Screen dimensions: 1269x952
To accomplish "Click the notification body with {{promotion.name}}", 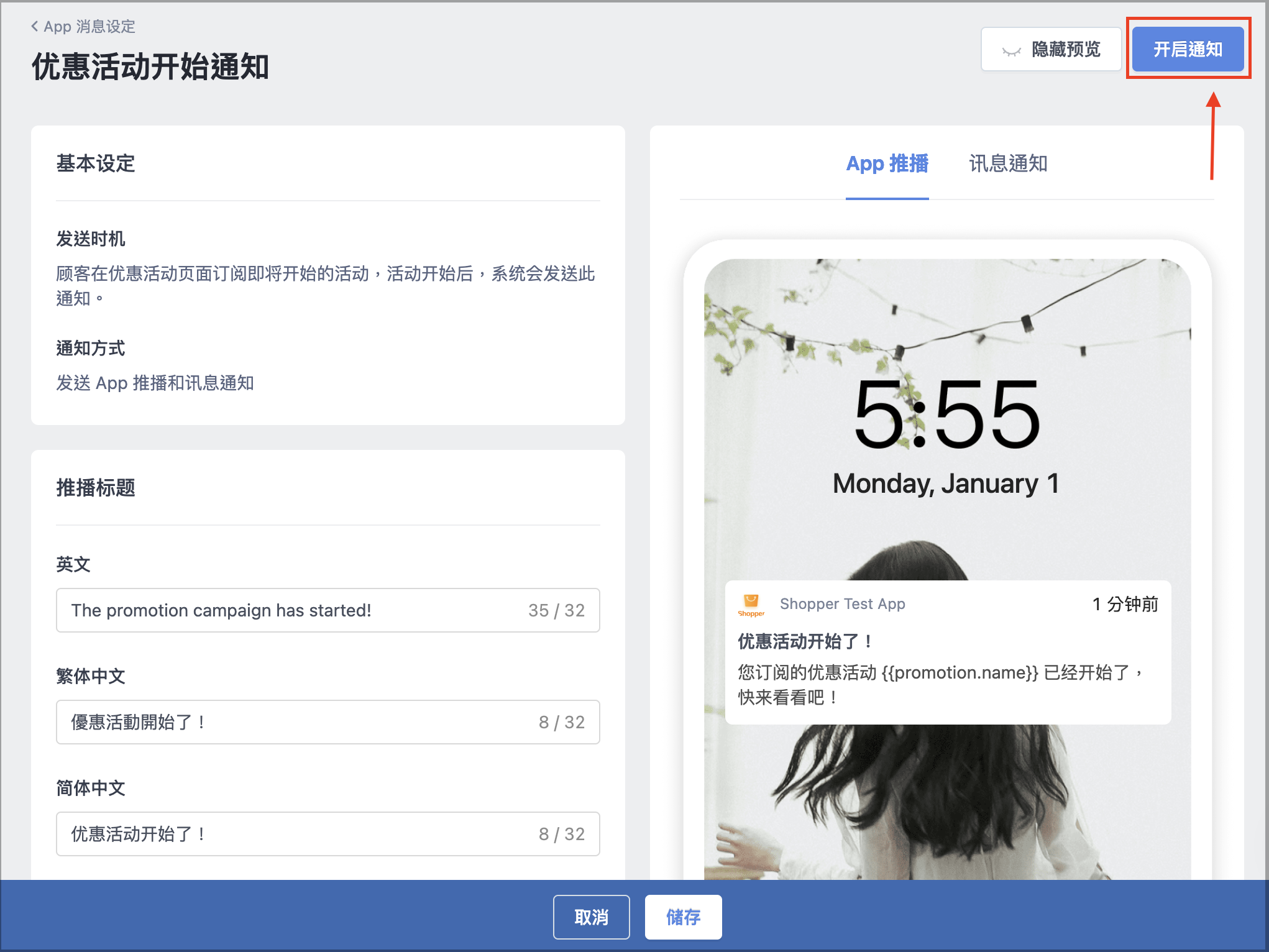I will [940, 685].
